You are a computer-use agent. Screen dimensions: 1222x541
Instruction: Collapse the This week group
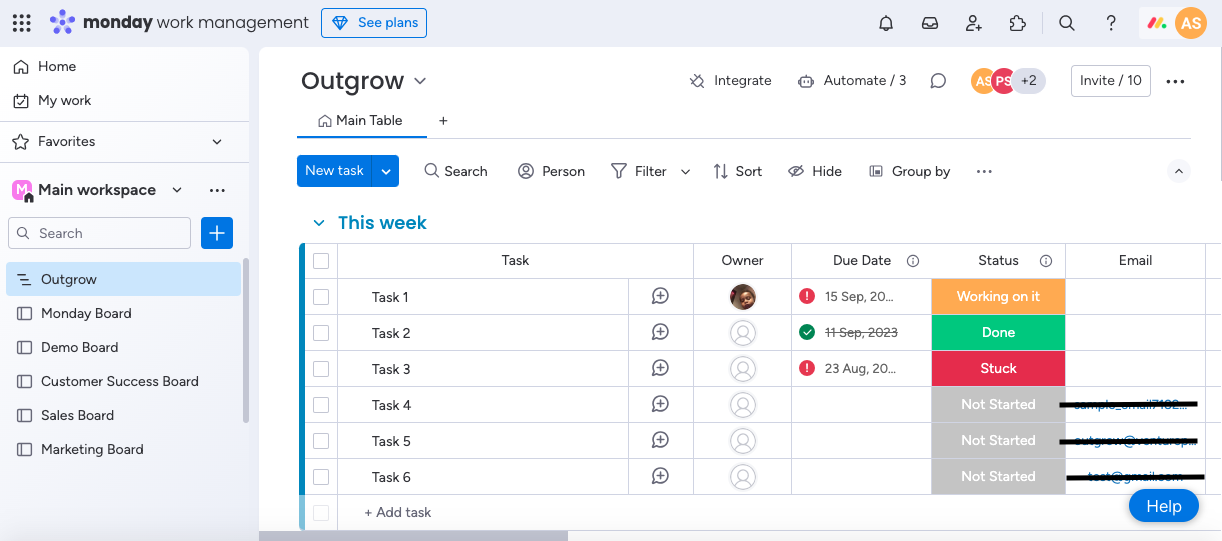[319, 223]
